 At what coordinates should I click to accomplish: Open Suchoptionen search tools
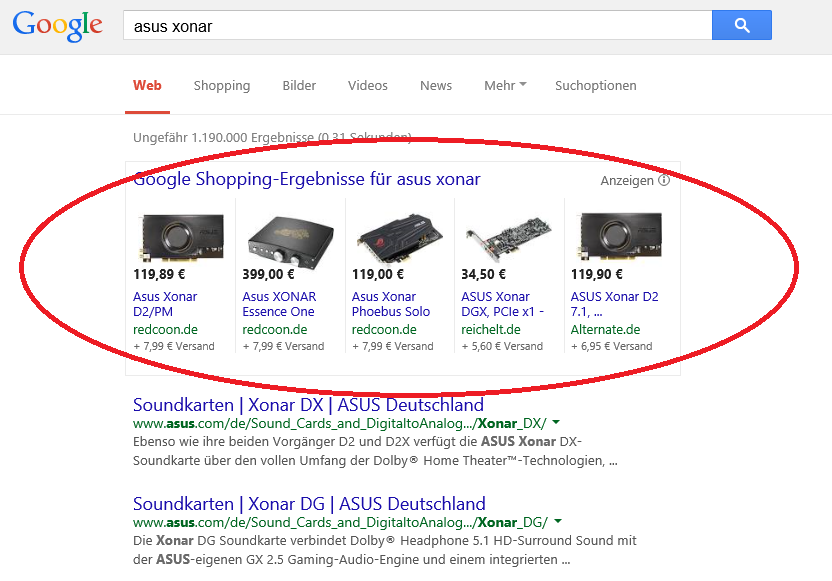click(x=595, y=85)
